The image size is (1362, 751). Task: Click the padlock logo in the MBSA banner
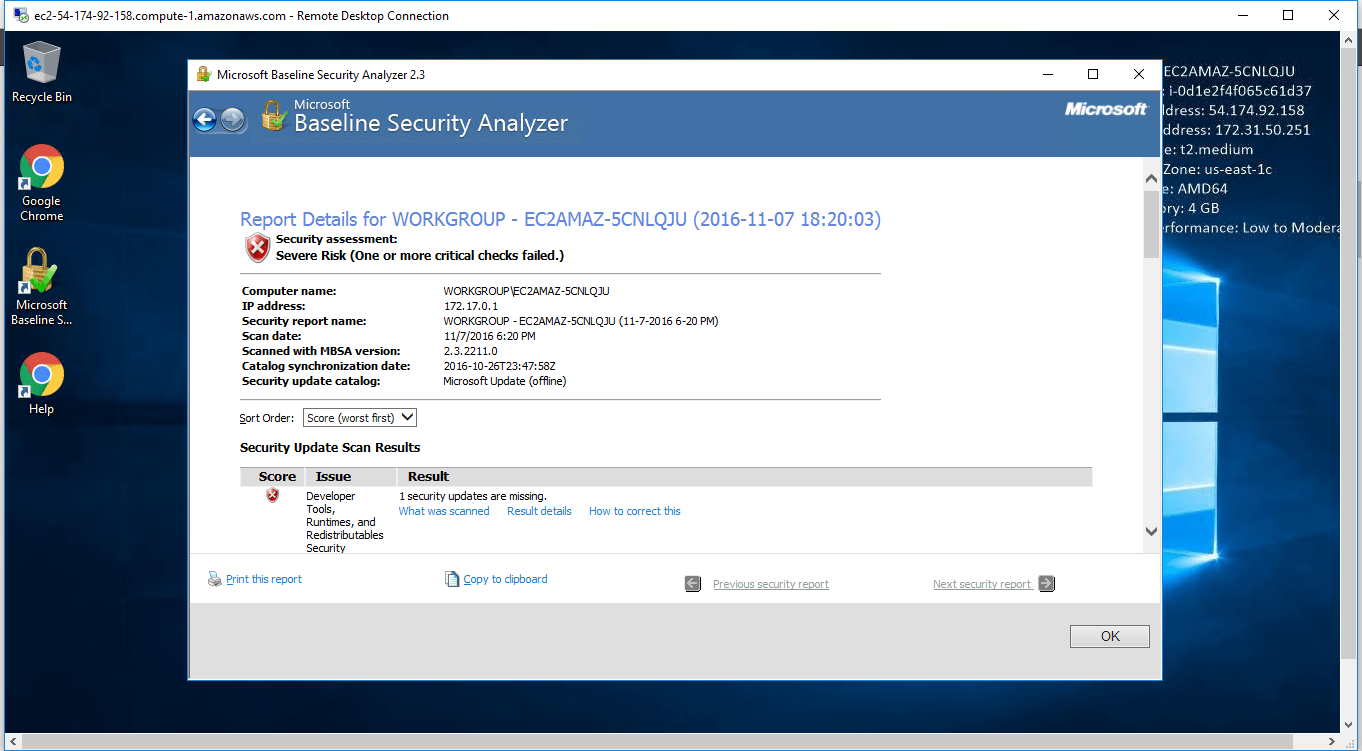[273, 115]
